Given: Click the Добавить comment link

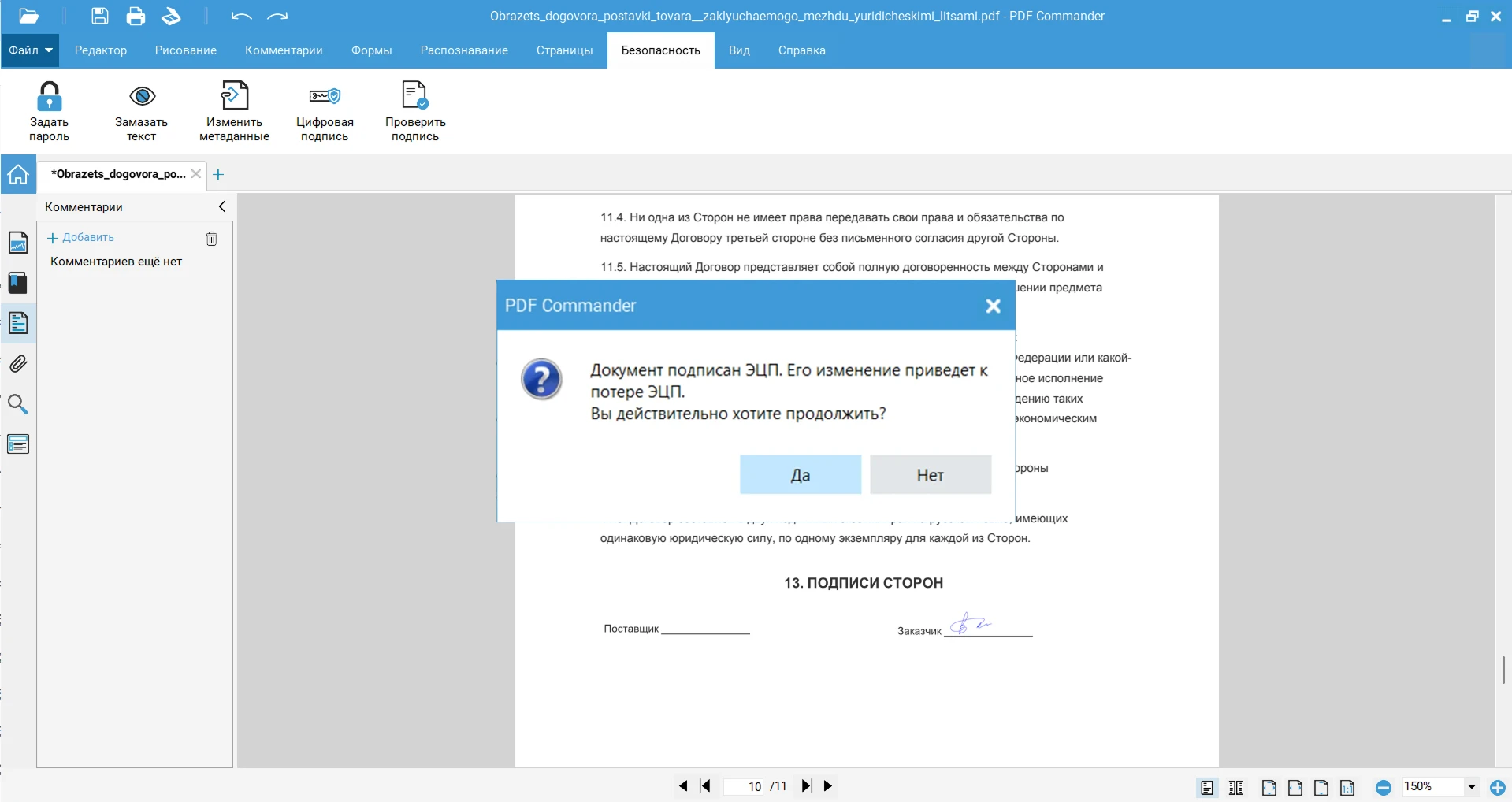Looking at the screenshot, I should point(80,238).
